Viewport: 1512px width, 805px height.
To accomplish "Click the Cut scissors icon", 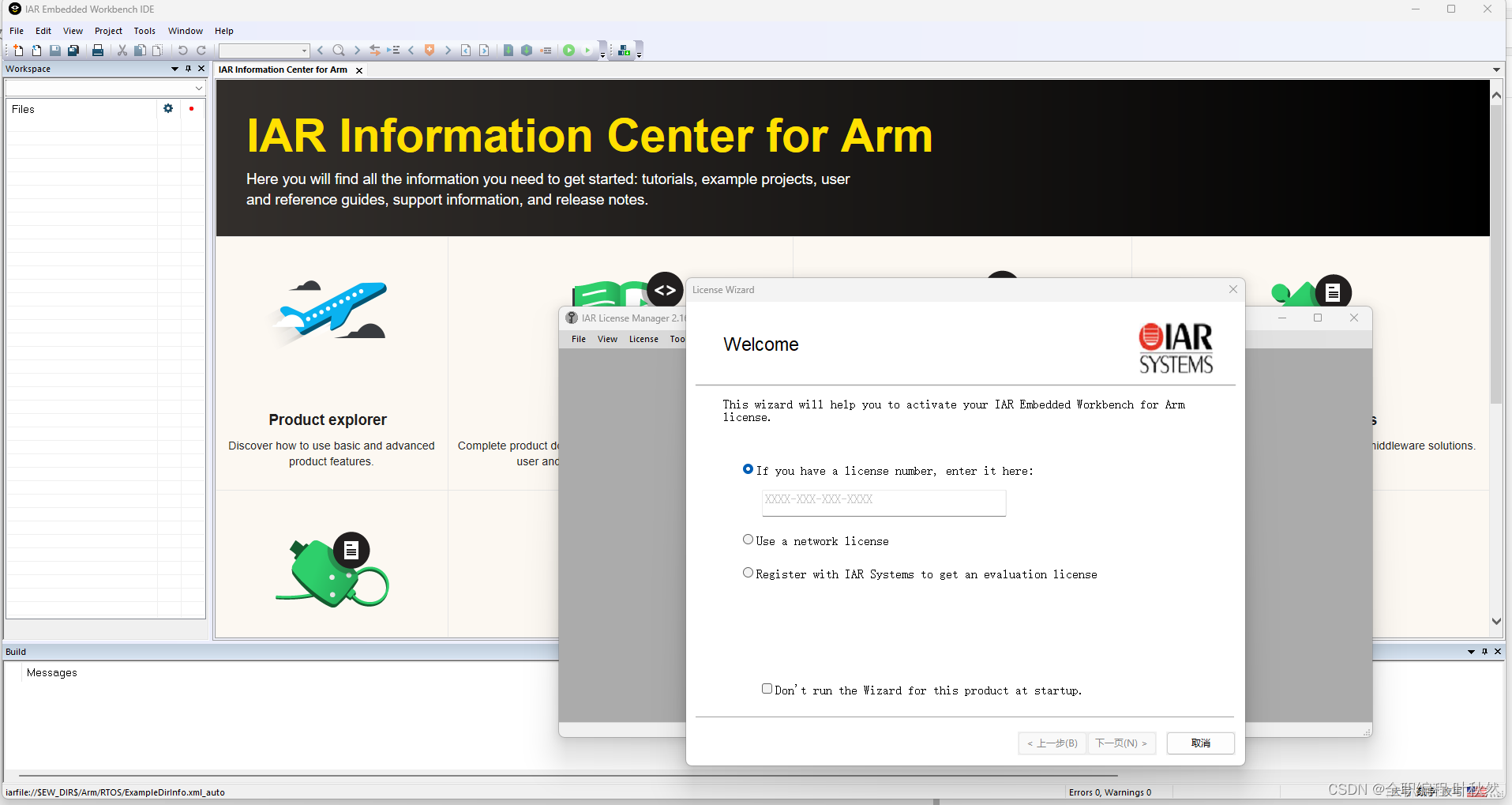I will (x=122, y=51).
